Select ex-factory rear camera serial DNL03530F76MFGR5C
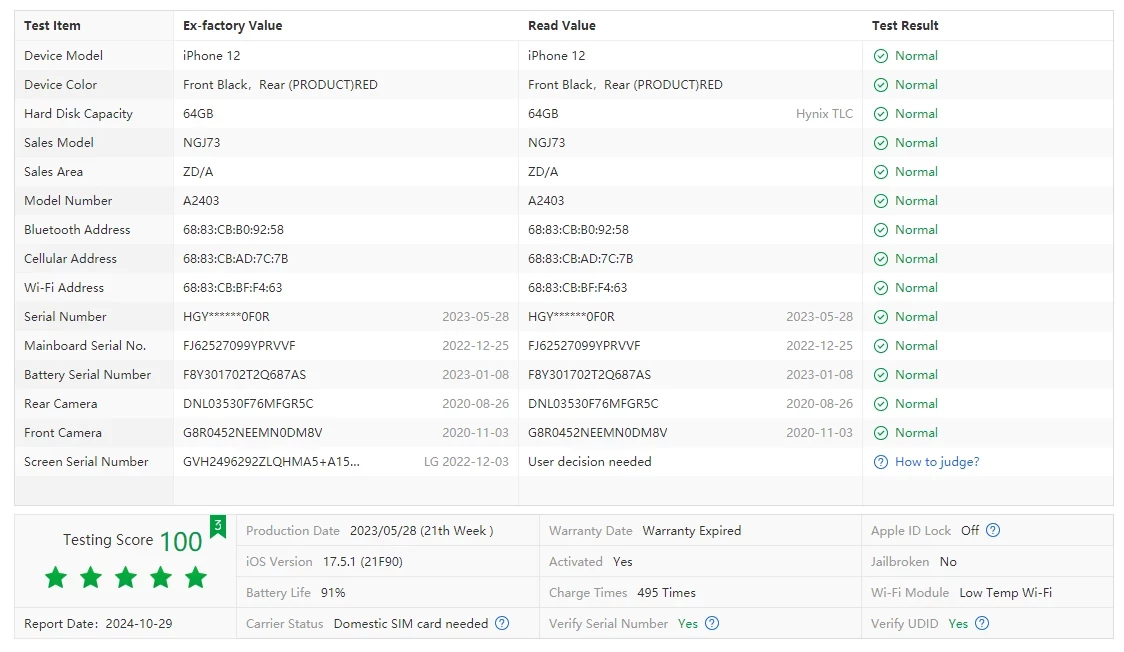The image size is (1124, 652). [x=248, y=404]
